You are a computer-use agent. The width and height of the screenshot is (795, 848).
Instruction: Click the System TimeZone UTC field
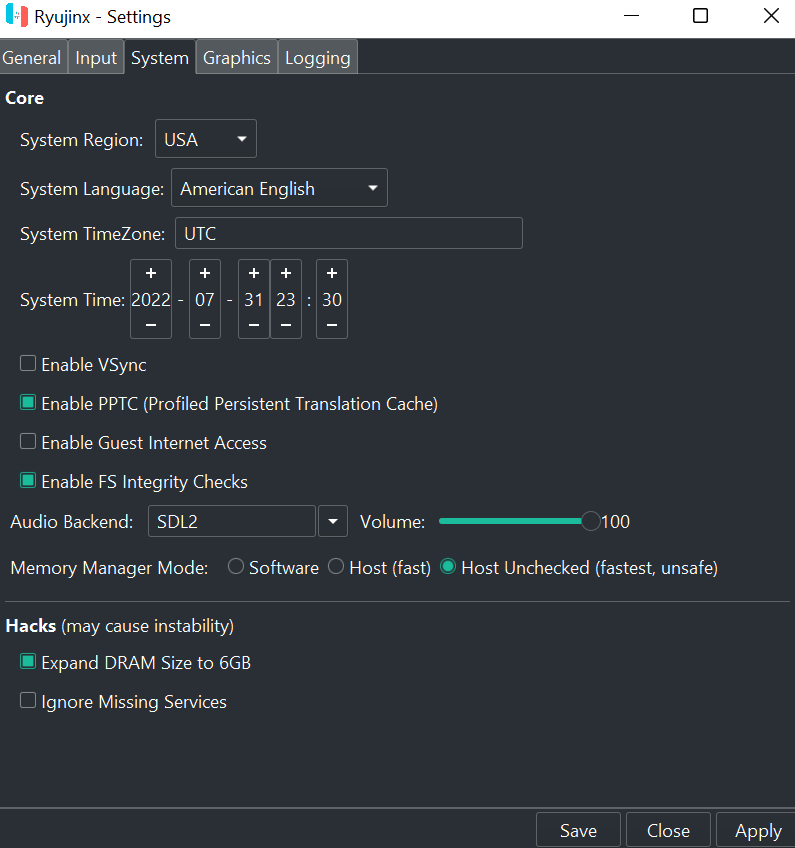(349, 233)
